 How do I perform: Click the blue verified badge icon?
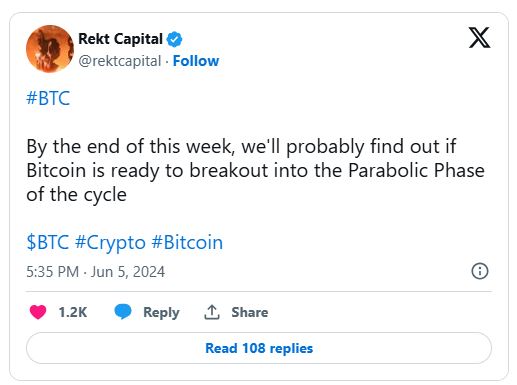pyautogui.click(x=174, y=39)
